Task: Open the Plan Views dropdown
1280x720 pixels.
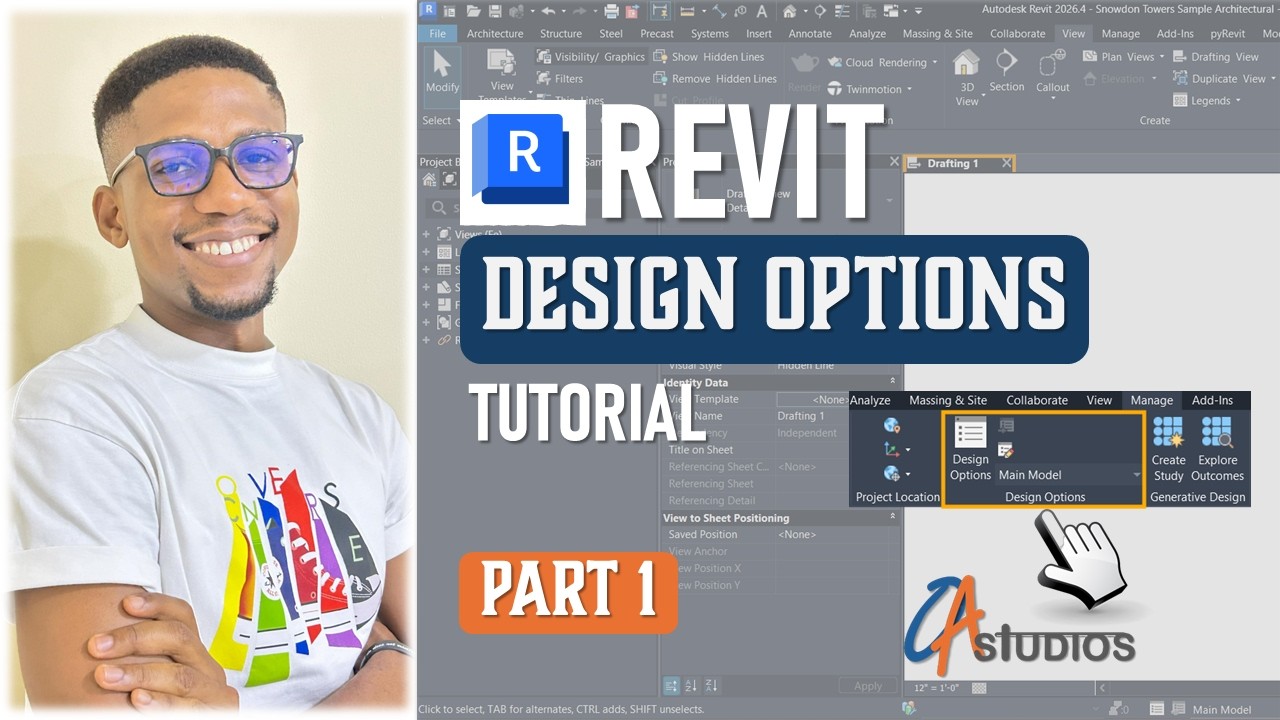Action: coord(1123,57)
